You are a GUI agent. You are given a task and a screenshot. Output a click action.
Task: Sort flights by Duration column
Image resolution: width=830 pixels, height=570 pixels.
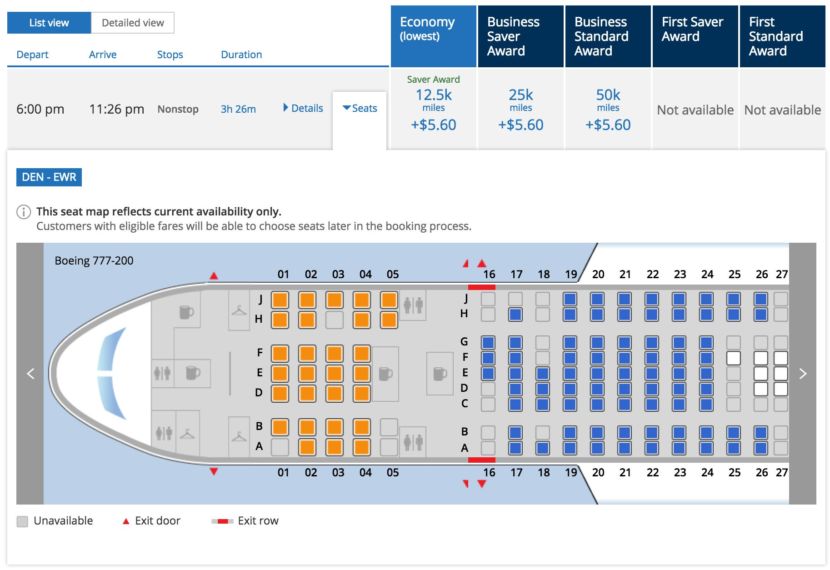click(241, 55)
